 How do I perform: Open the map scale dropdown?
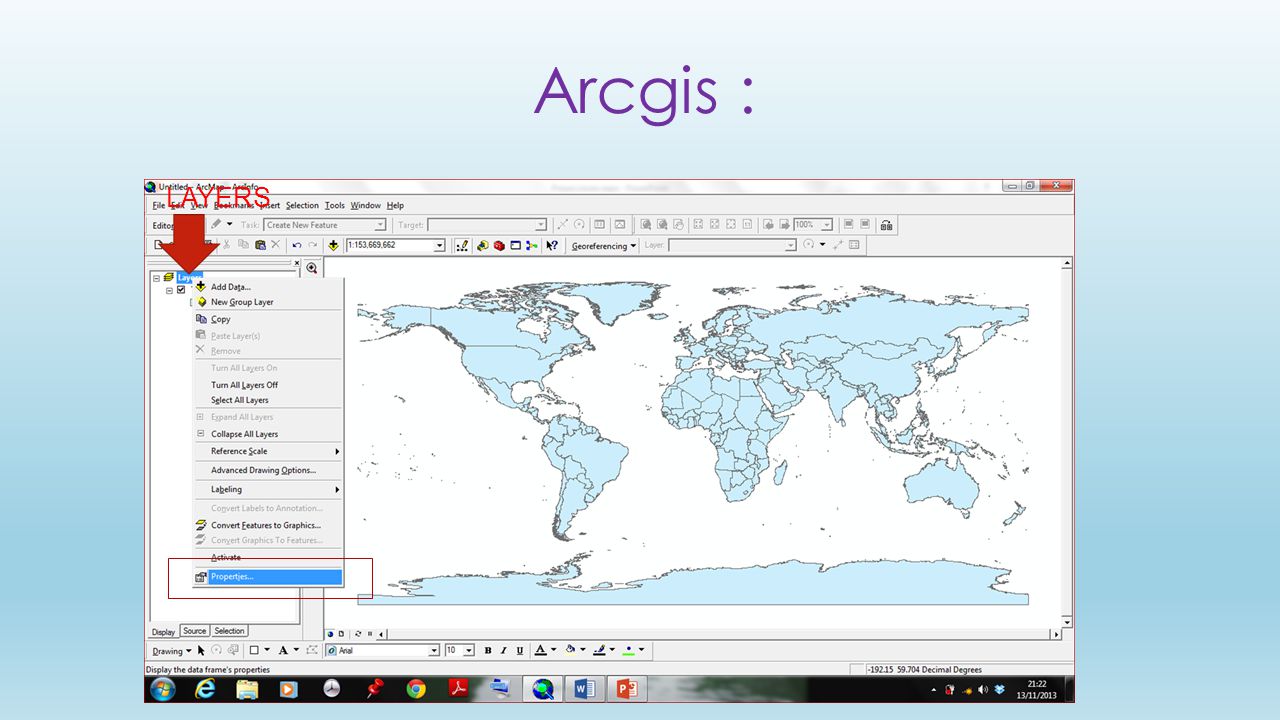point(439,245)
